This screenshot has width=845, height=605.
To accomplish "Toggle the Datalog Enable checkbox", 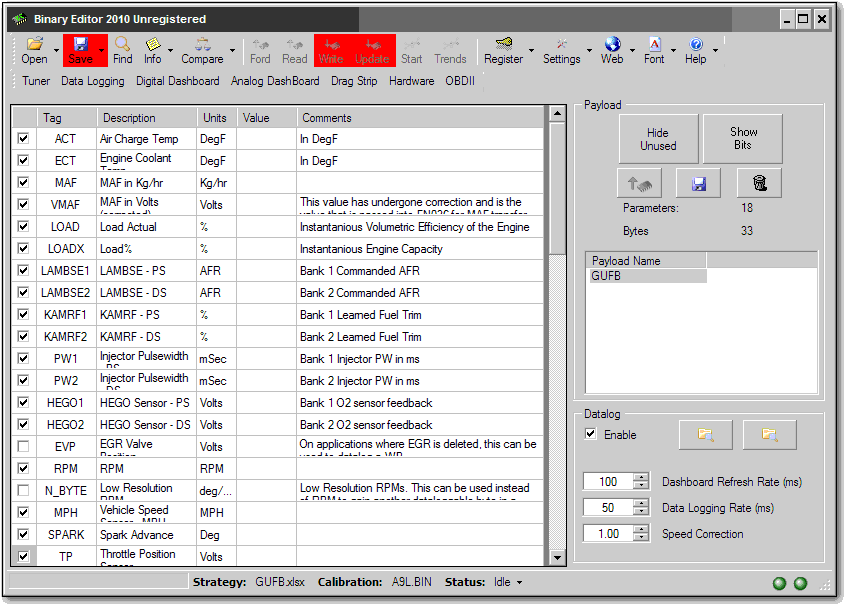I will (591, 434).
